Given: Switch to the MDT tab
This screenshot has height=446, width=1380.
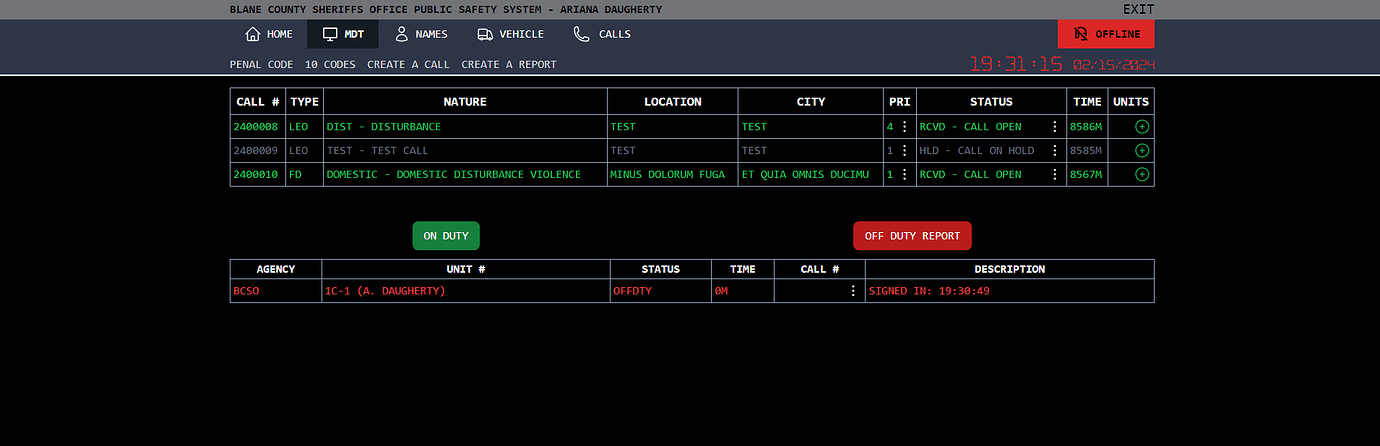Looking at the screenshot, I should [343, 34].
